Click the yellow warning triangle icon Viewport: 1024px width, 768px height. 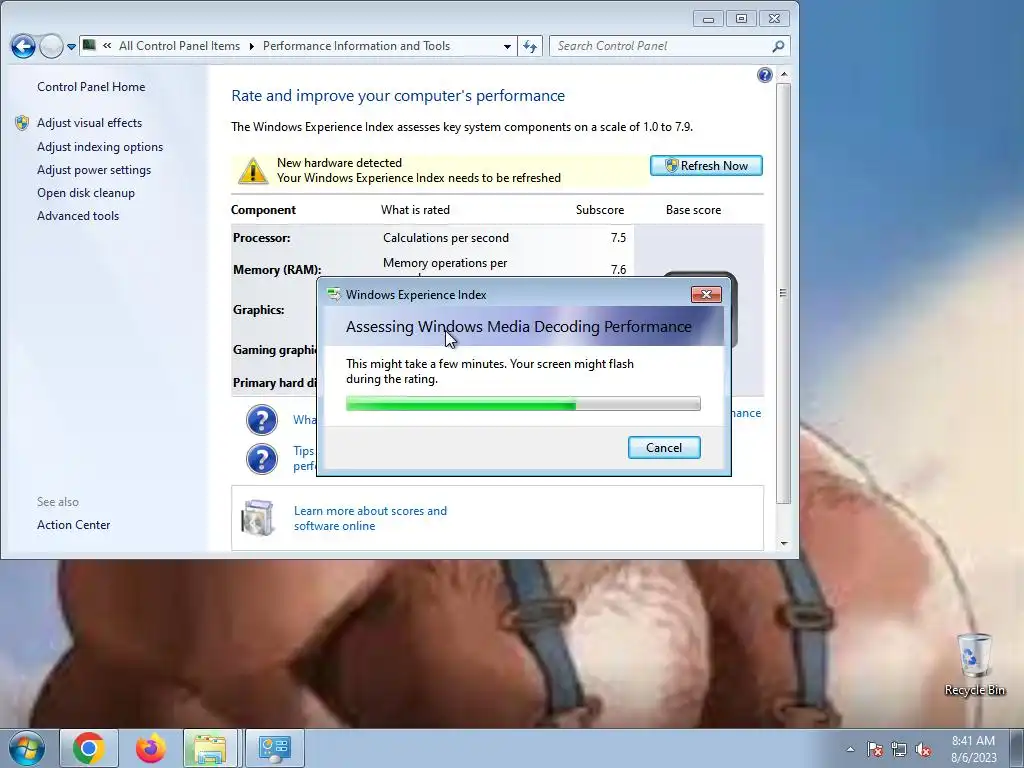pyautogui.click(x=252, y=170)
